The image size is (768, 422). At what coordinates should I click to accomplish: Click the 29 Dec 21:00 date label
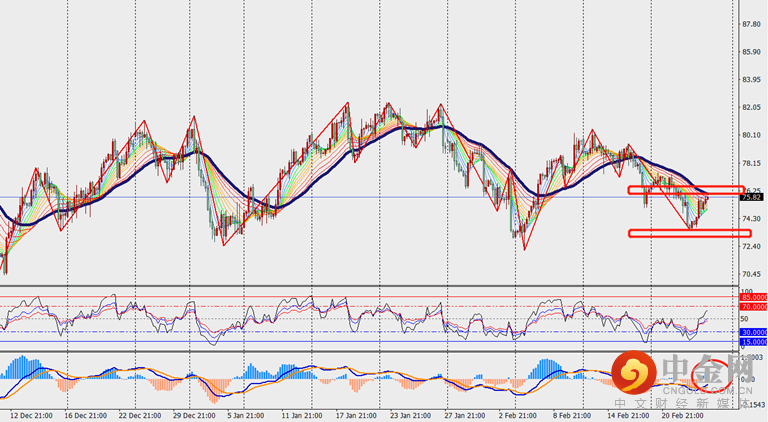click(x=194, y=412)
